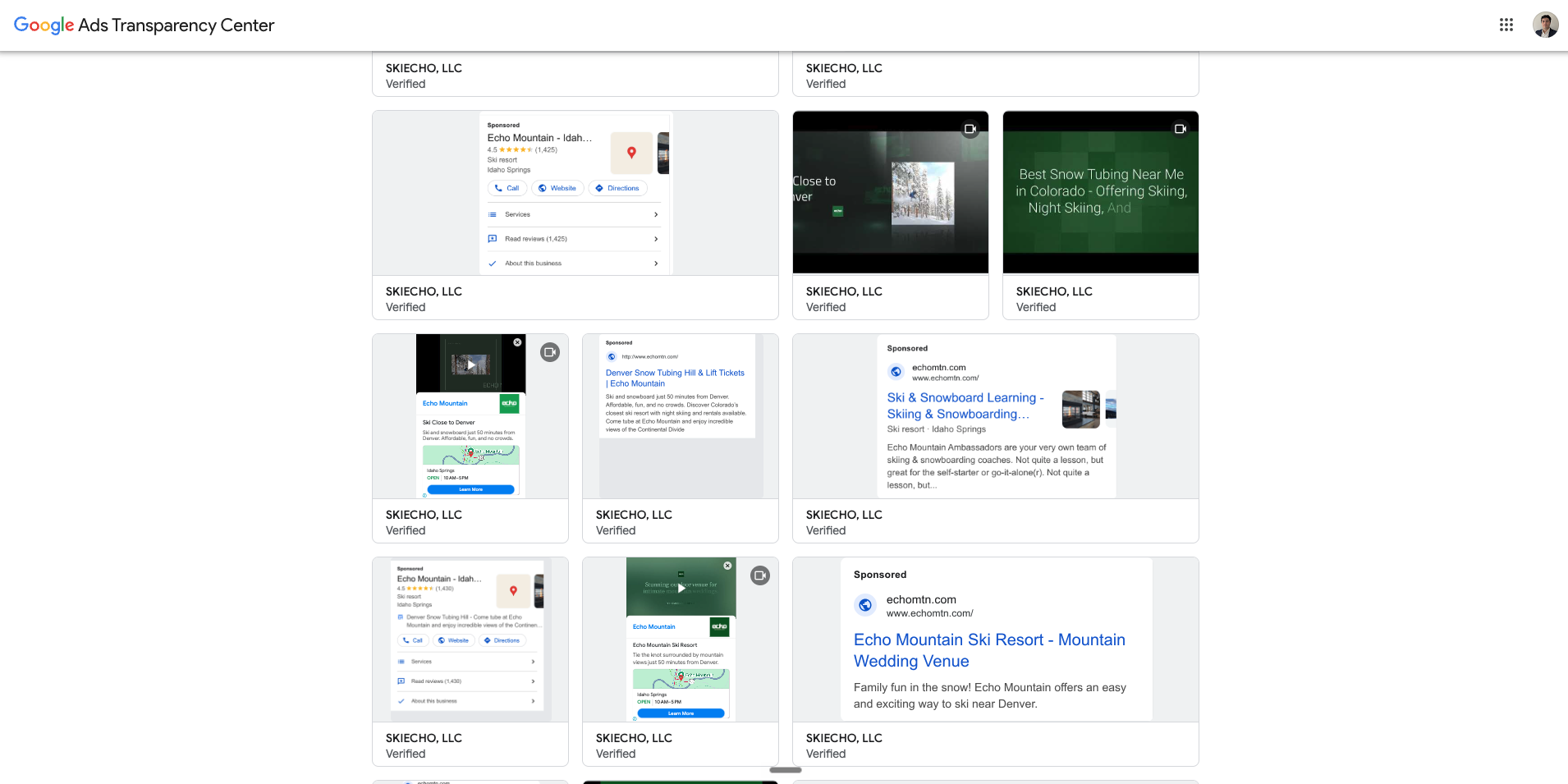Click Directions button in Echo Mountain 1,425 ad

pos(617,188)
